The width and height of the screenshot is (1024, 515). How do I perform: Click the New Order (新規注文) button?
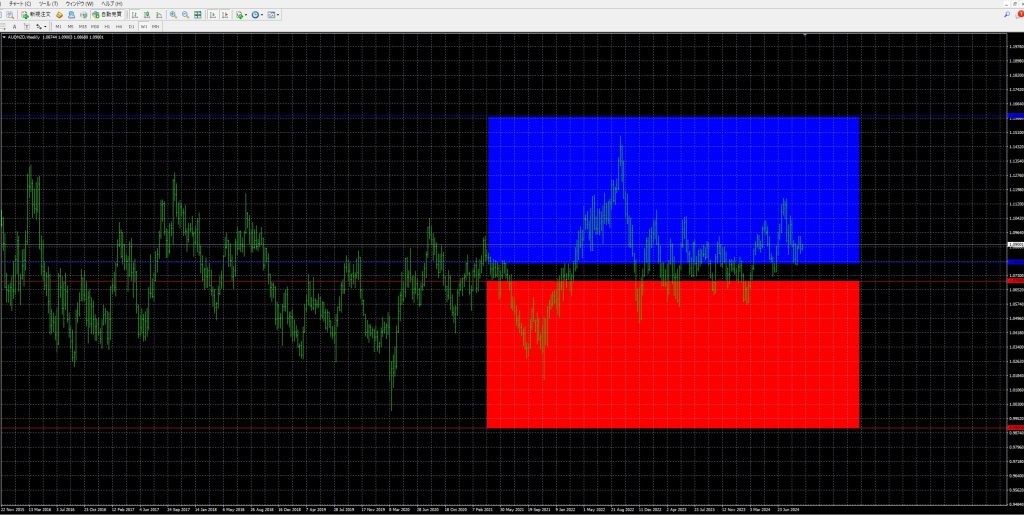(36, 15)
